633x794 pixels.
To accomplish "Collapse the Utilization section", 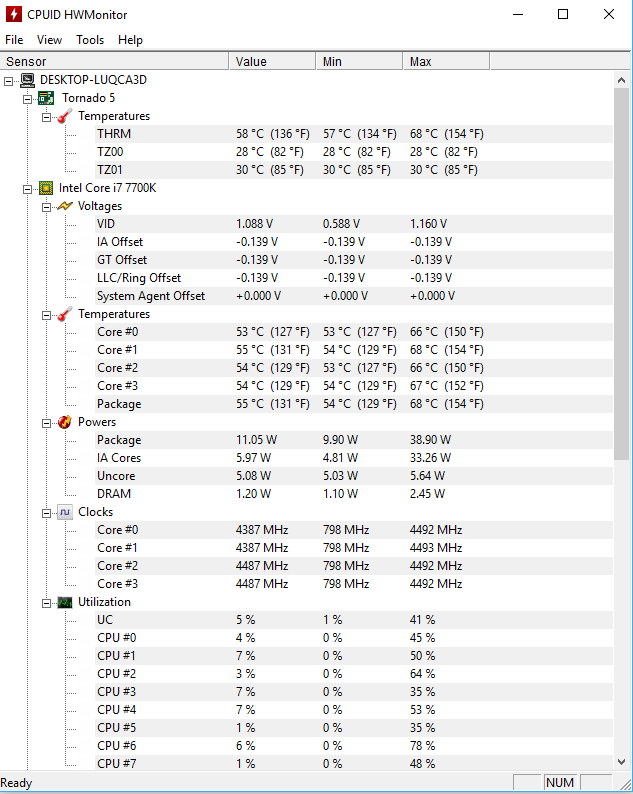I will click(46, 603).
